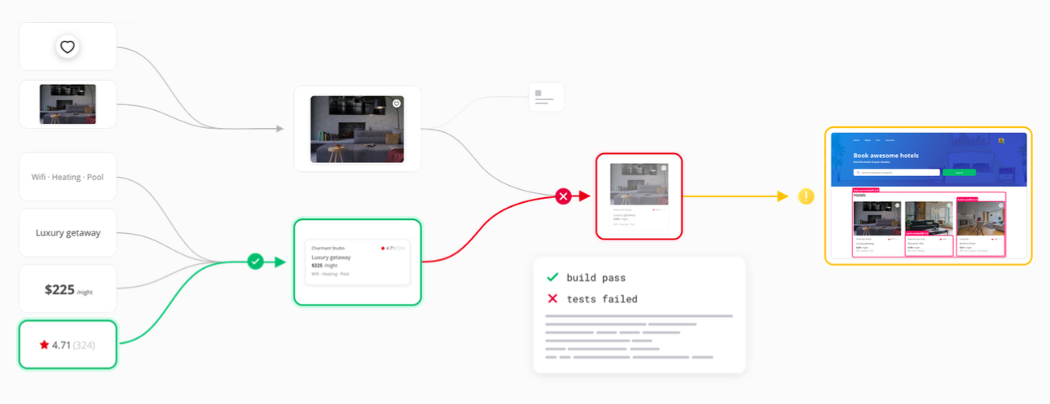Open the large room image card
The width and height of the screenshot is (1050, 404).
pyautogui.click(x=358, y=129)
